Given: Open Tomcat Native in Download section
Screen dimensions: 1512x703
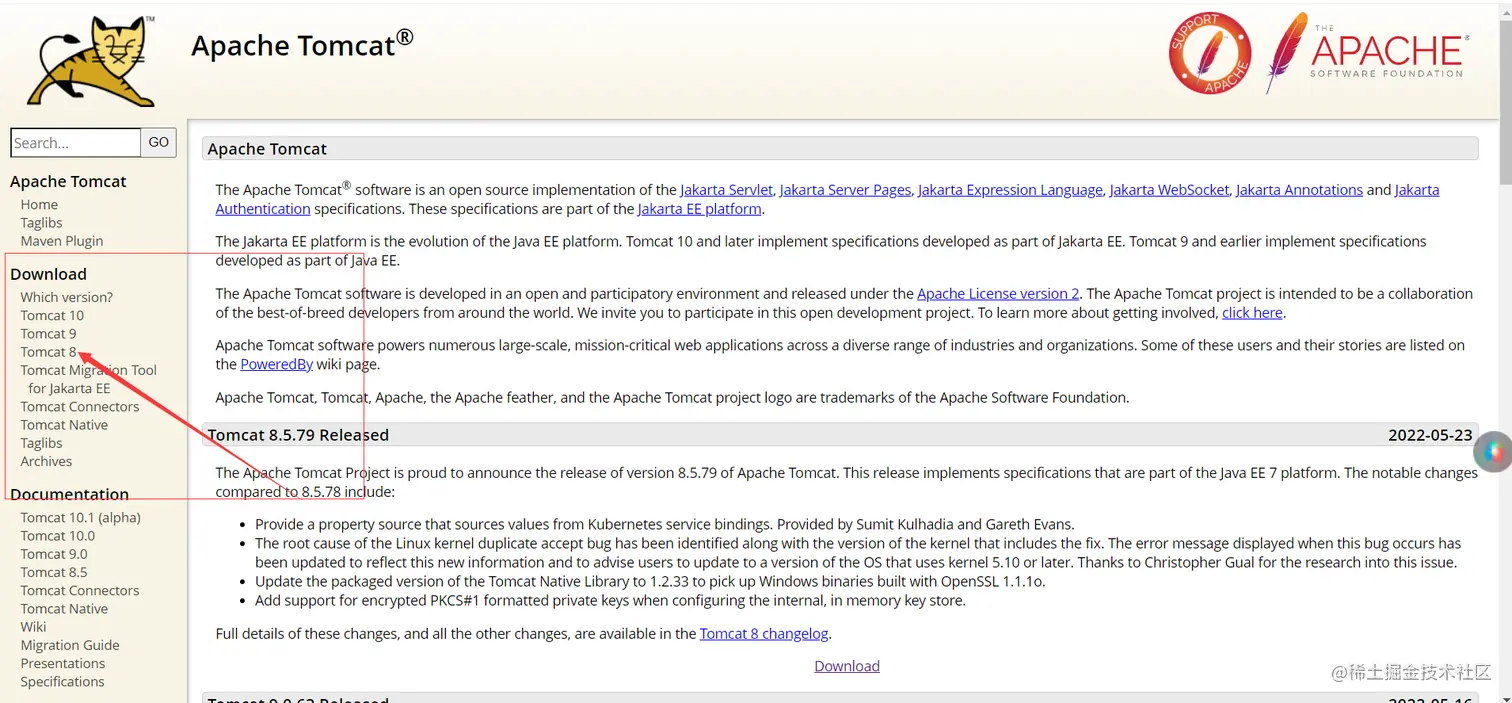Looking at the screenshot, I should click(64, 425).
